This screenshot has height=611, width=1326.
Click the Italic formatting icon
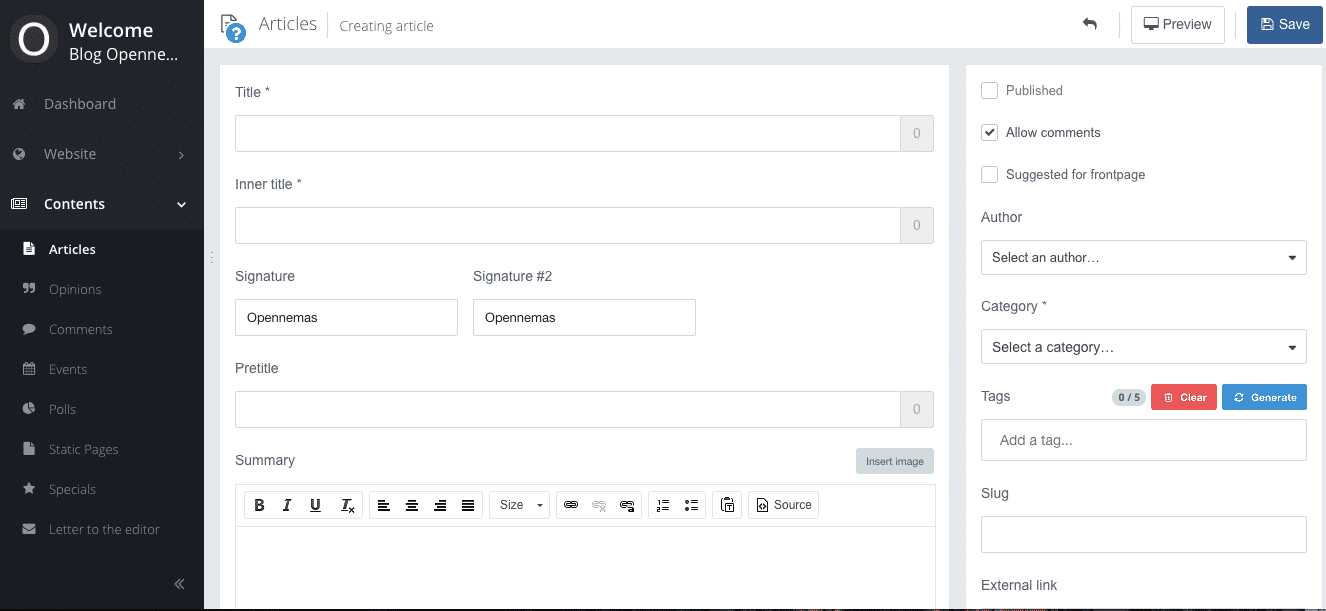287,505
